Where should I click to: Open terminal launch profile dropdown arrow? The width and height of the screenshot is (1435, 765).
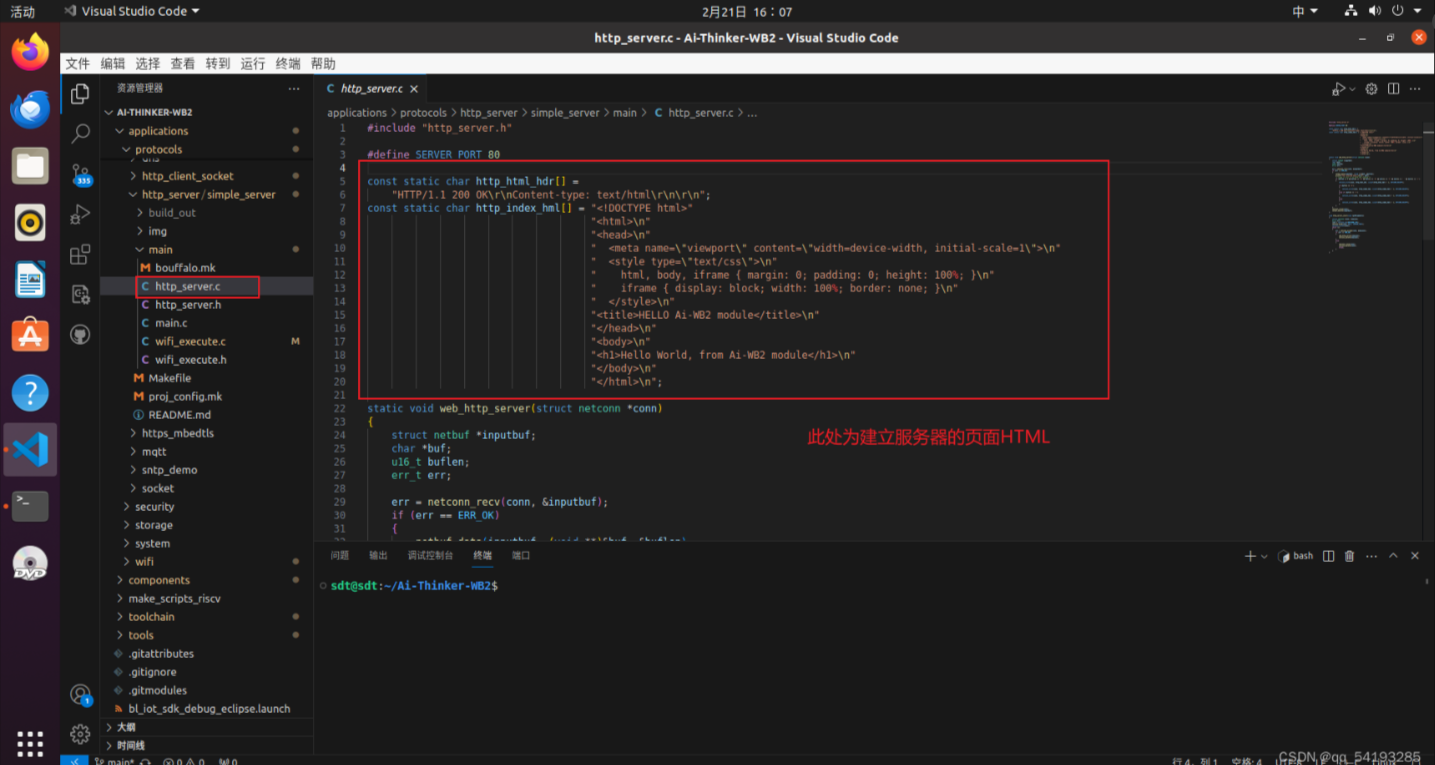[1264, 556]
